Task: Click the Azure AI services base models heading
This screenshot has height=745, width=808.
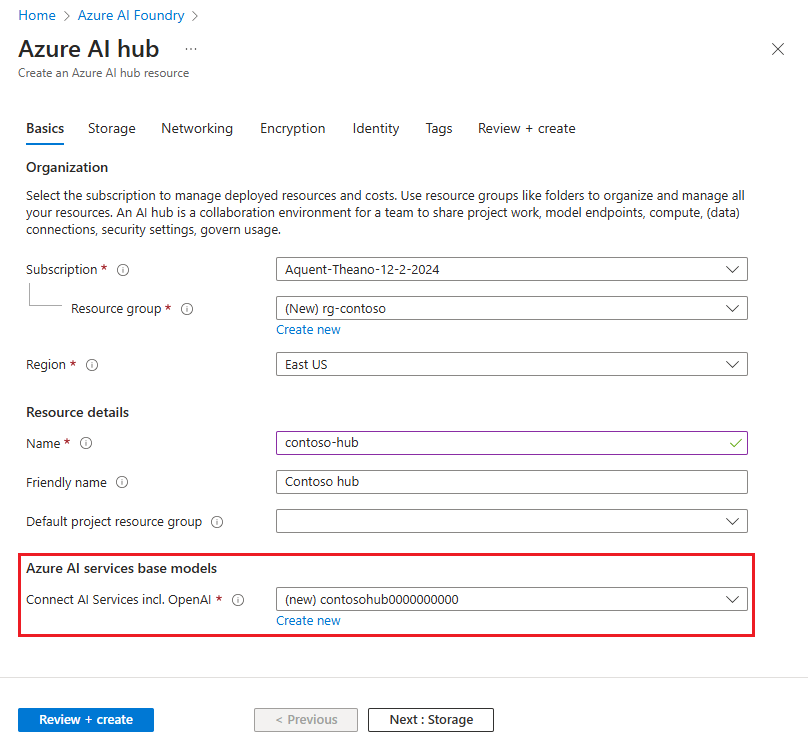Action: (x=122, y=569)
